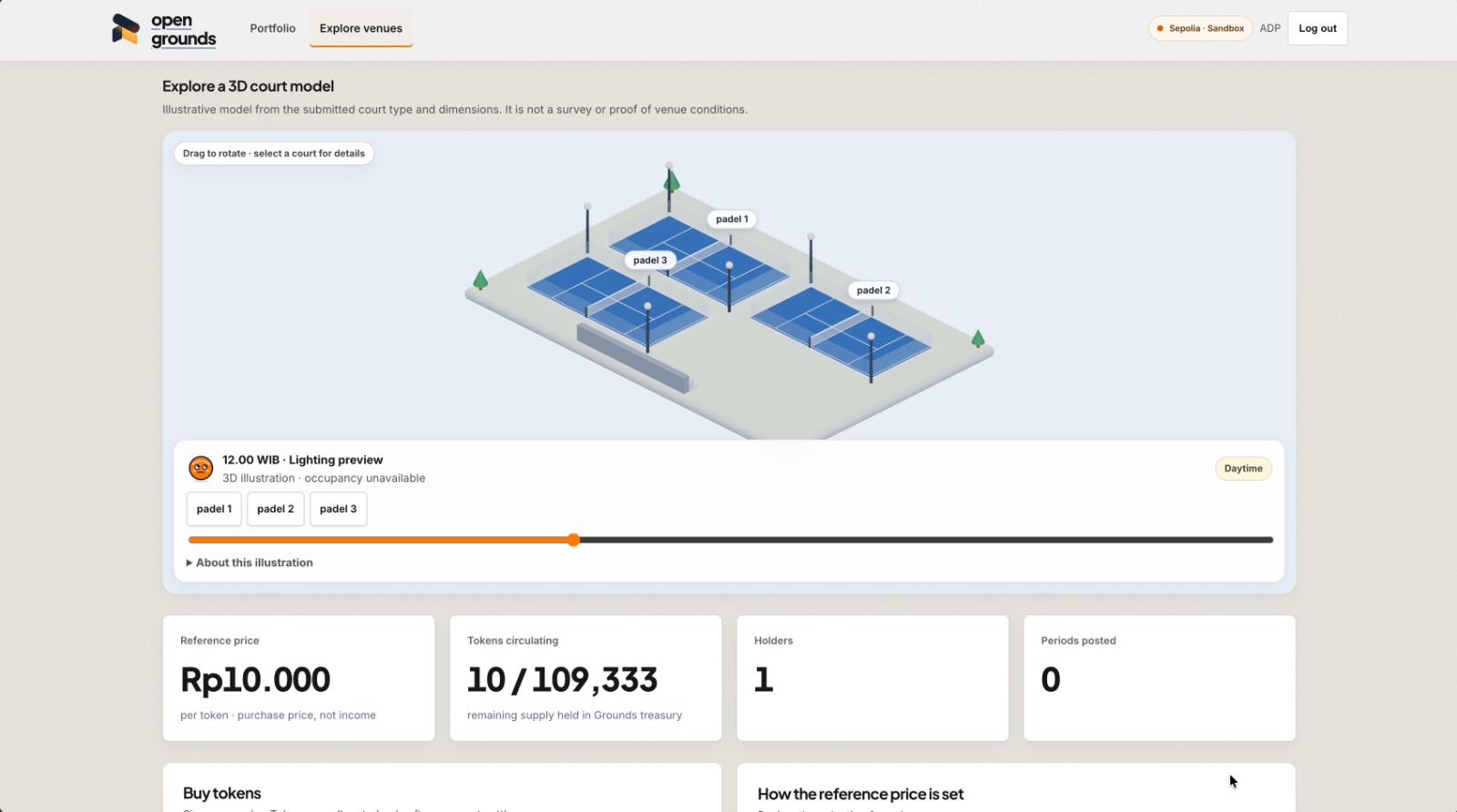Click the Holders count value
Viewport: 1457px width, 812px height.
764,680
